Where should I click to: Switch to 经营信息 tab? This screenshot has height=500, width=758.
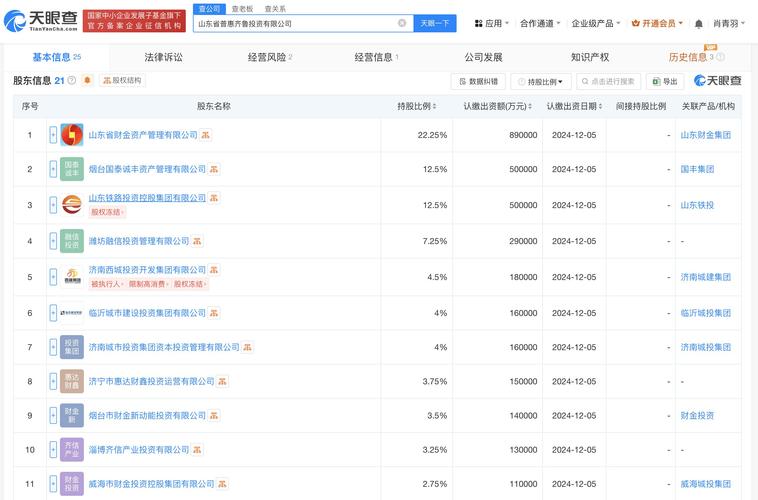376,57
